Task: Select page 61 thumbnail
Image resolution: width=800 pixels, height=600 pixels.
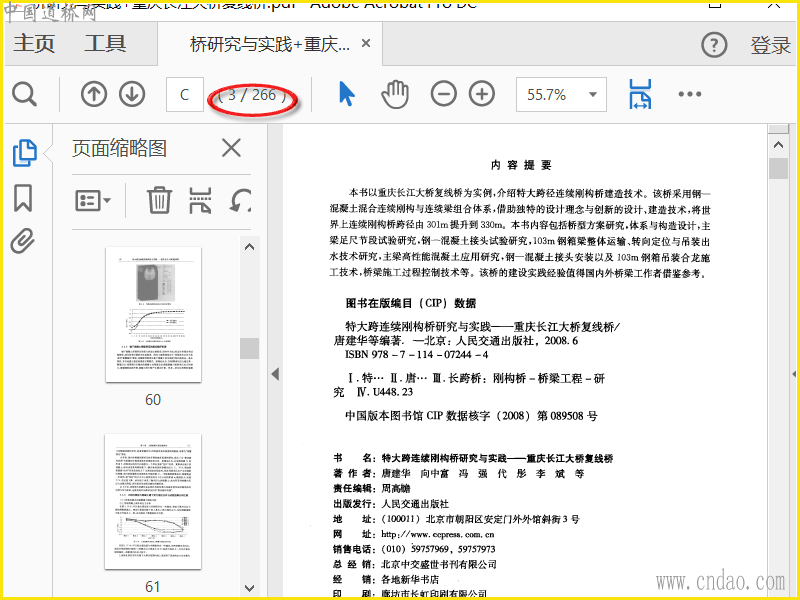Action: [x=153, y=502]
